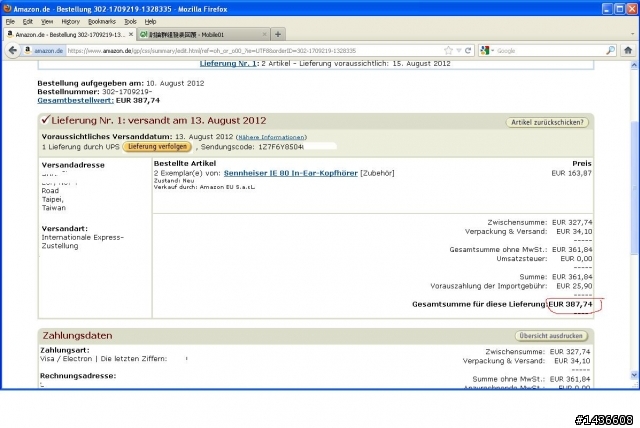Open the Bookmarks menu
The height and width of the screenshot is (428, 640).
pyautogui.click(x=102, y=22)
